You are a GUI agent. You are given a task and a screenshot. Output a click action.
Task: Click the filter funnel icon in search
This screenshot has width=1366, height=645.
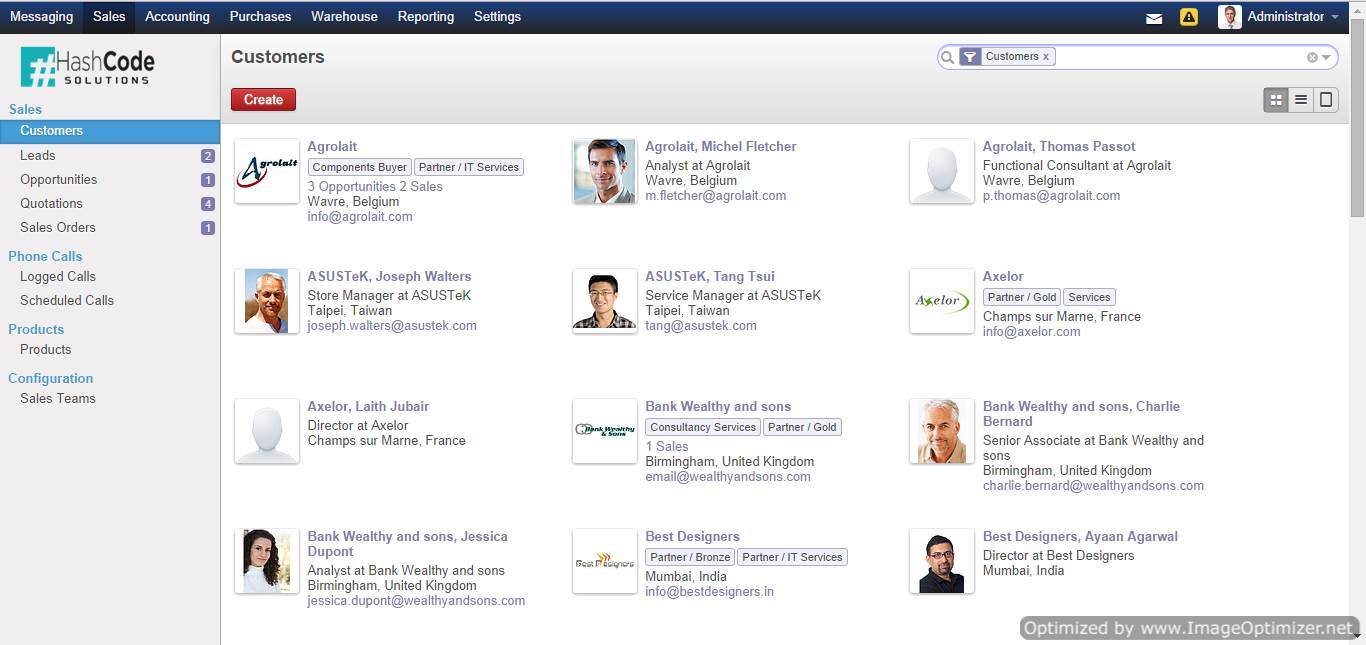coord(969,57)
